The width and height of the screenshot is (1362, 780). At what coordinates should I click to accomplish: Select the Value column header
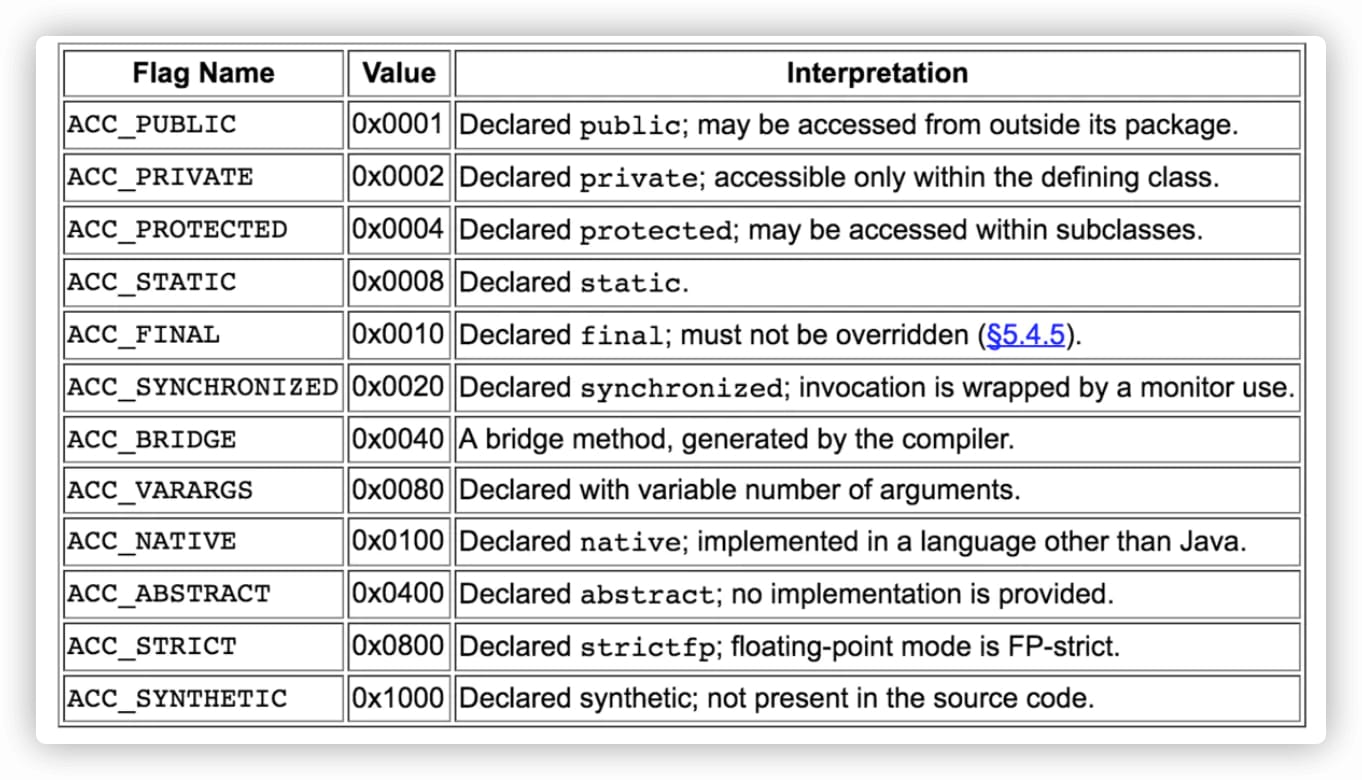[399, 73]
